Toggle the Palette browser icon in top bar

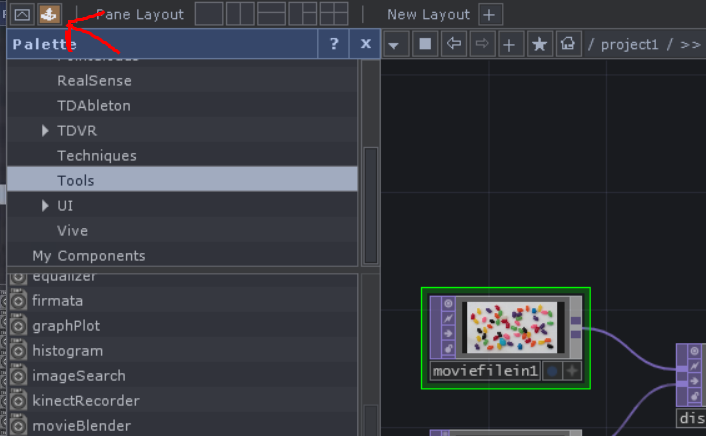tap(49, 14)
